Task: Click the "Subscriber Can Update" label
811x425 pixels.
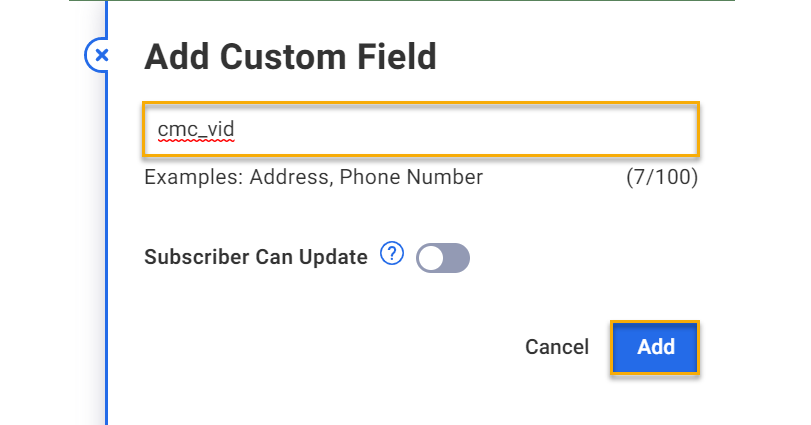Action: click(256, 257)
